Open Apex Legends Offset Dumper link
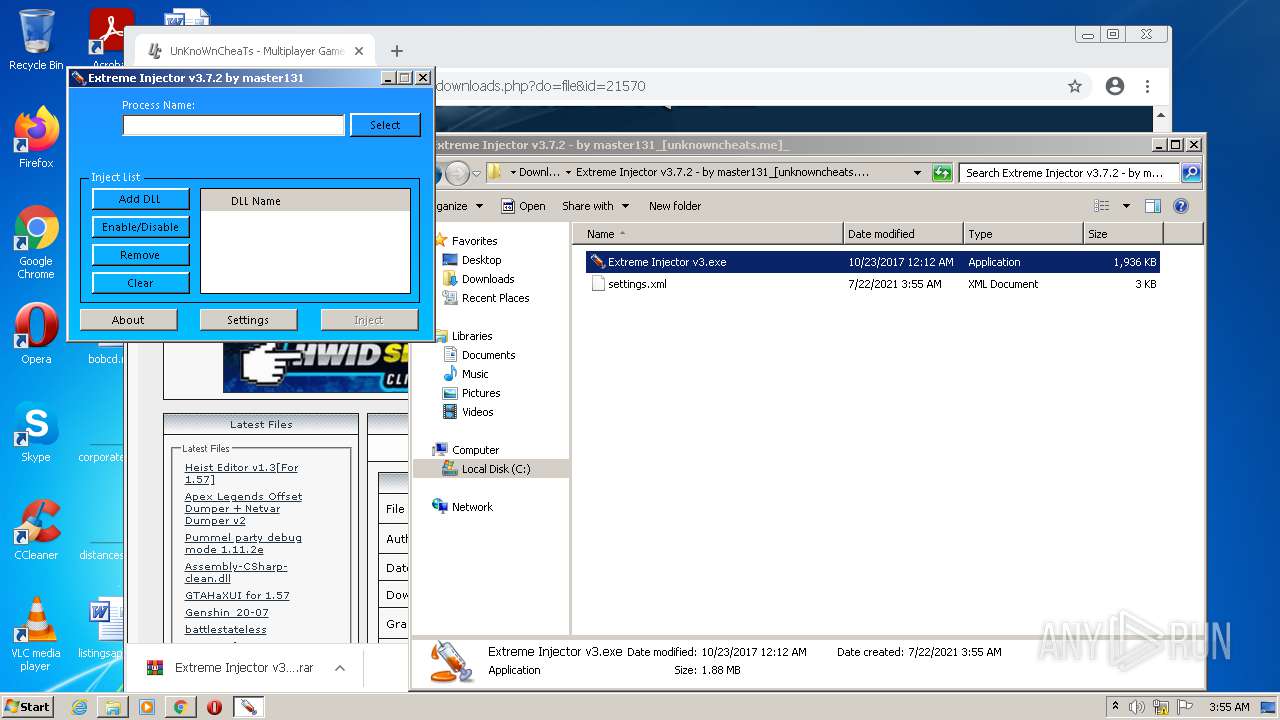The image size is (1280, 720). click(x=243, y=508)
